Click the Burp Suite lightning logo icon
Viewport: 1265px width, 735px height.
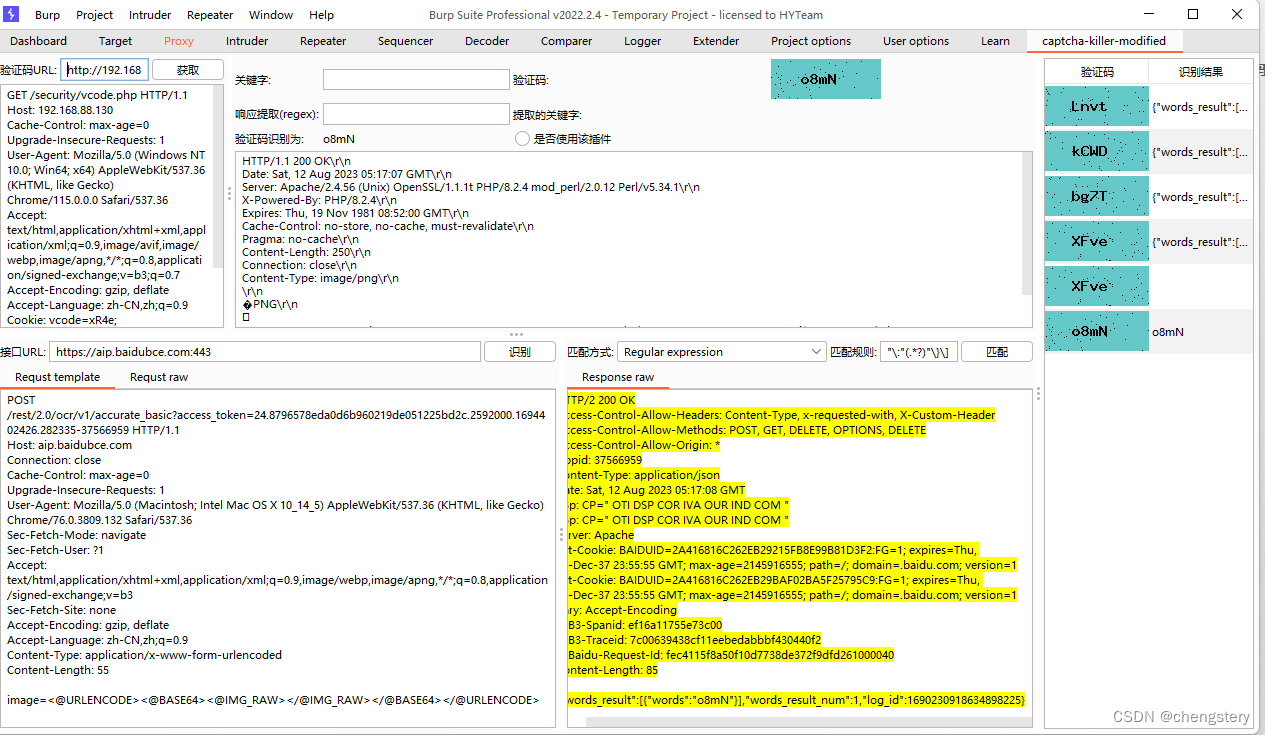[x=12, y=14]
